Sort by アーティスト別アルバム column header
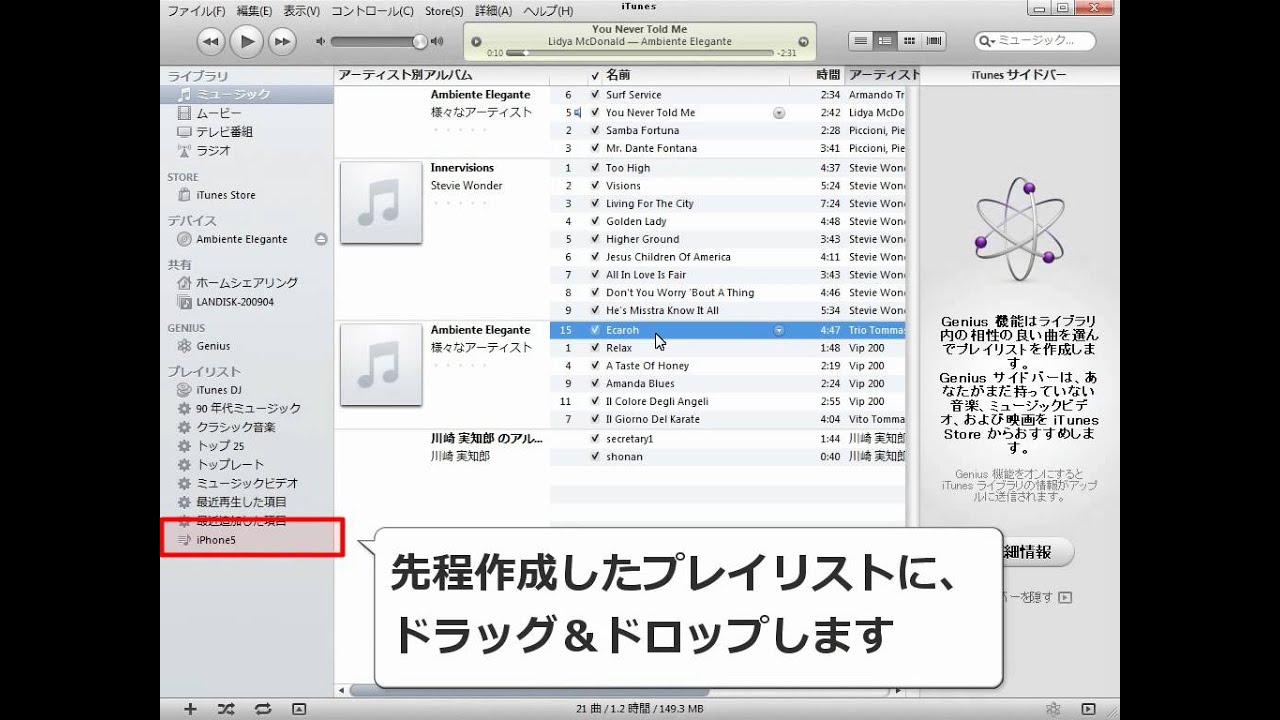 441,75
